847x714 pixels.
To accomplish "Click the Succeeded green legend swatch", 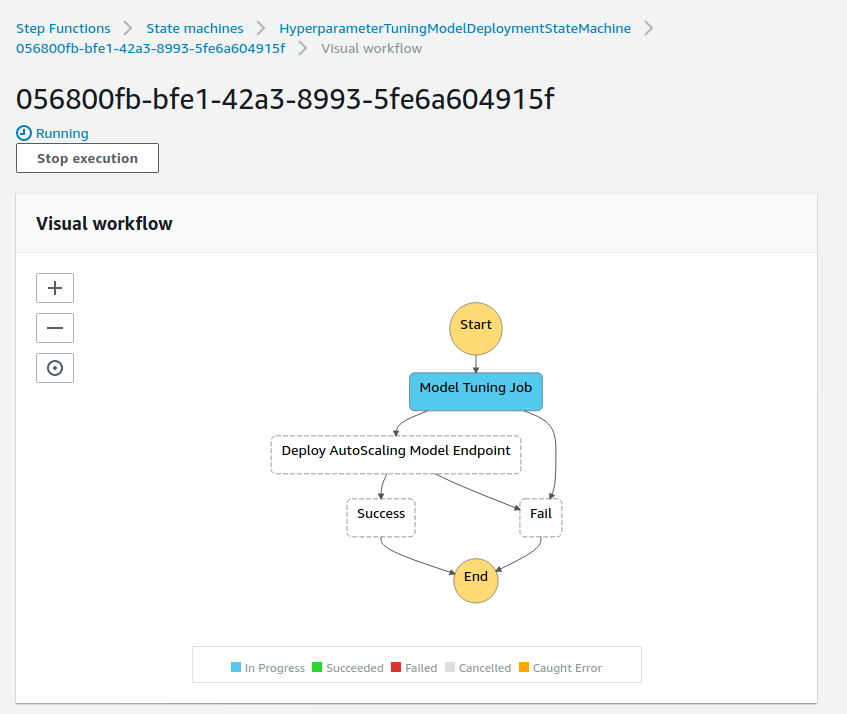I will pyautogui.click(x=317, y=667).
